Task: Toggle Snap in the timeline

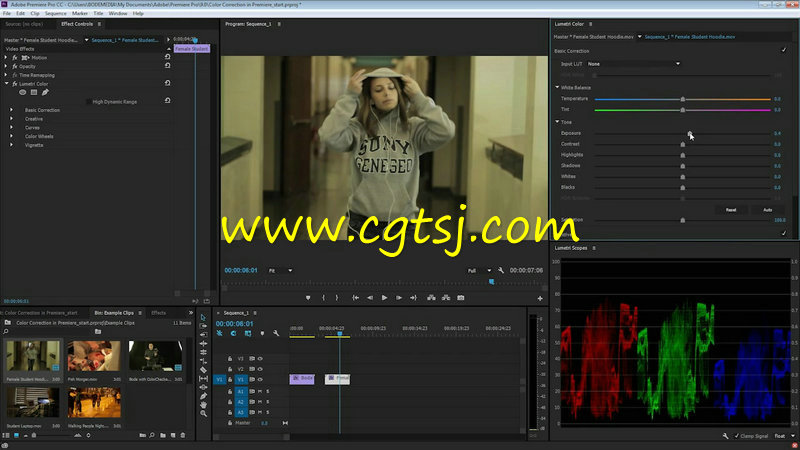Action: 233,333
